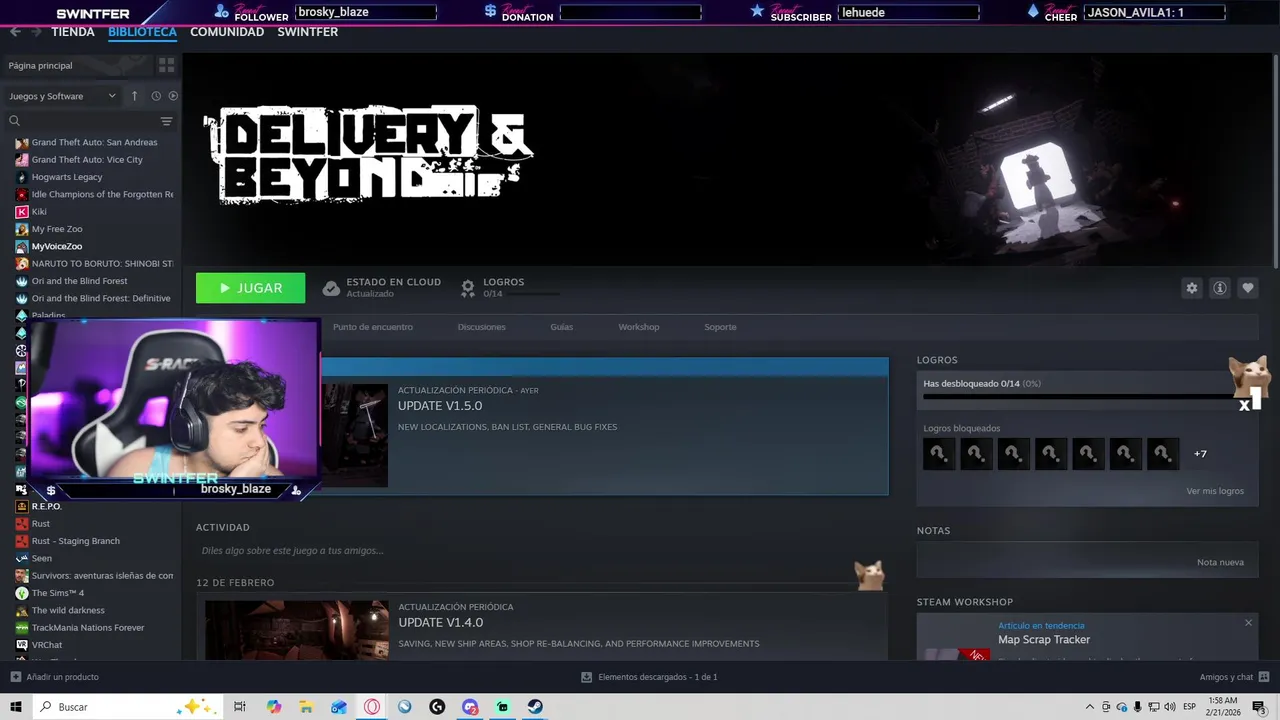Open the Guías tab

[561, 327]
